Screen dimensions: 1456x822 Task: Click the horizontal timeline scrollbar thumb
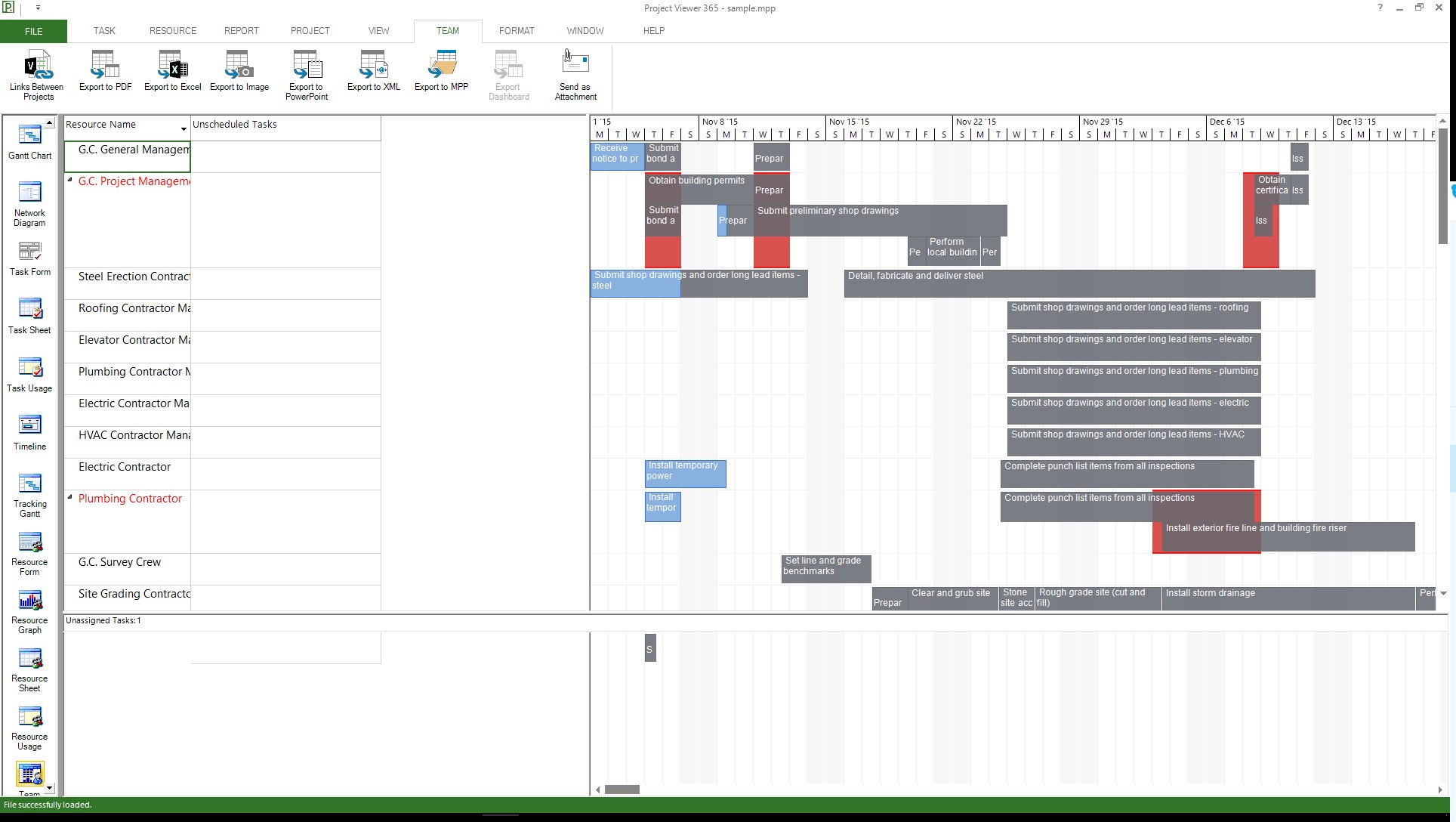(x=622, y=790)
